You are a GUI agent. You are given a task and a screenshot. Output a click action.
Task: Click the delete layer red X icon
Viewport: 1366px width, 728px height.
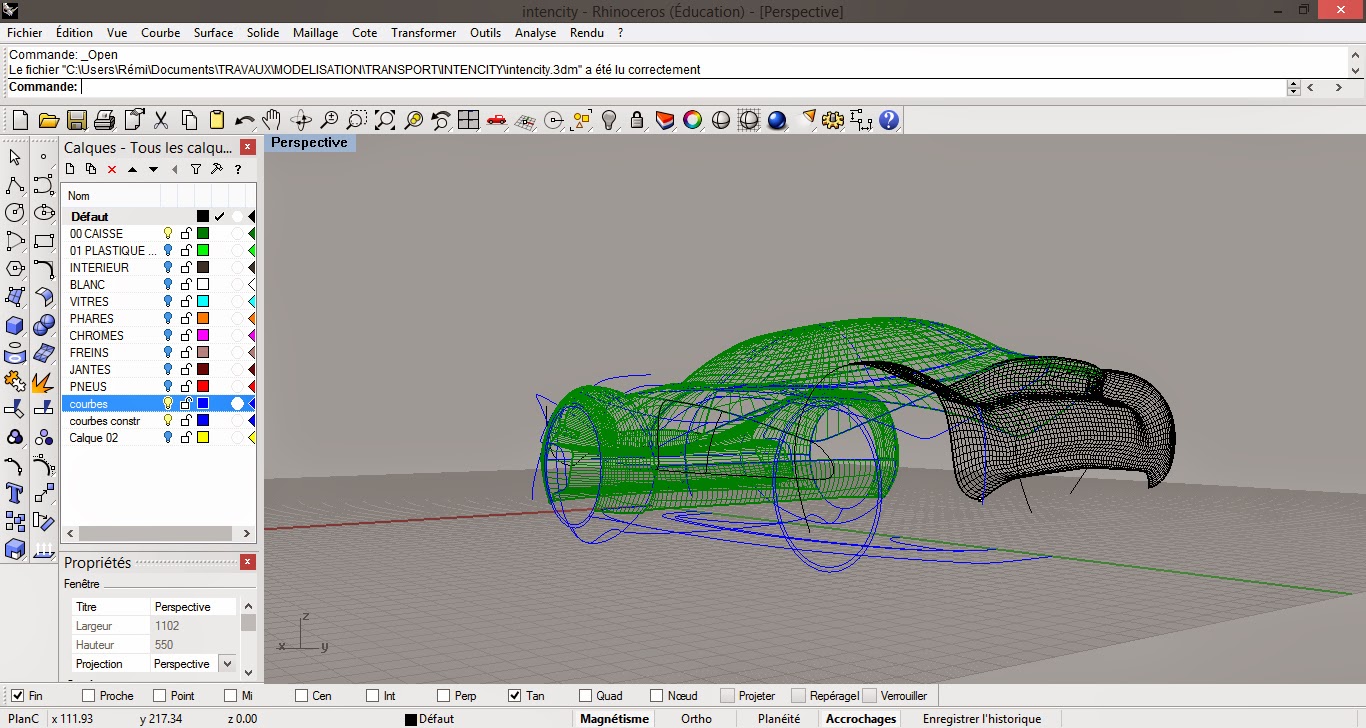coord(112,170)
